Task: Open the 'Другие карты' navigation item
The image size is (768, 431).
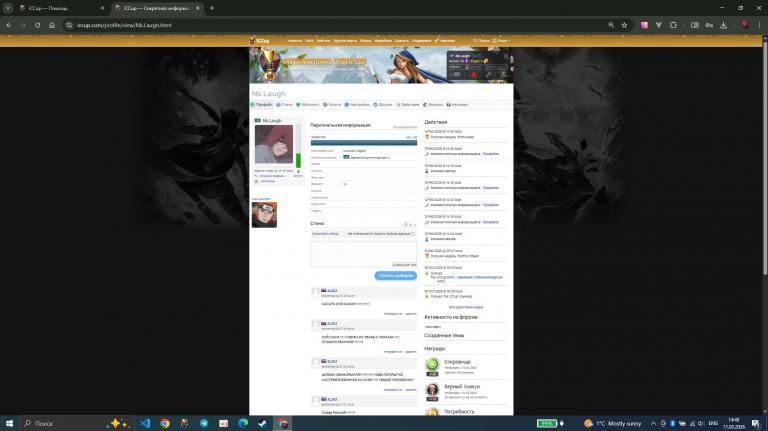Action: point(345,41)
